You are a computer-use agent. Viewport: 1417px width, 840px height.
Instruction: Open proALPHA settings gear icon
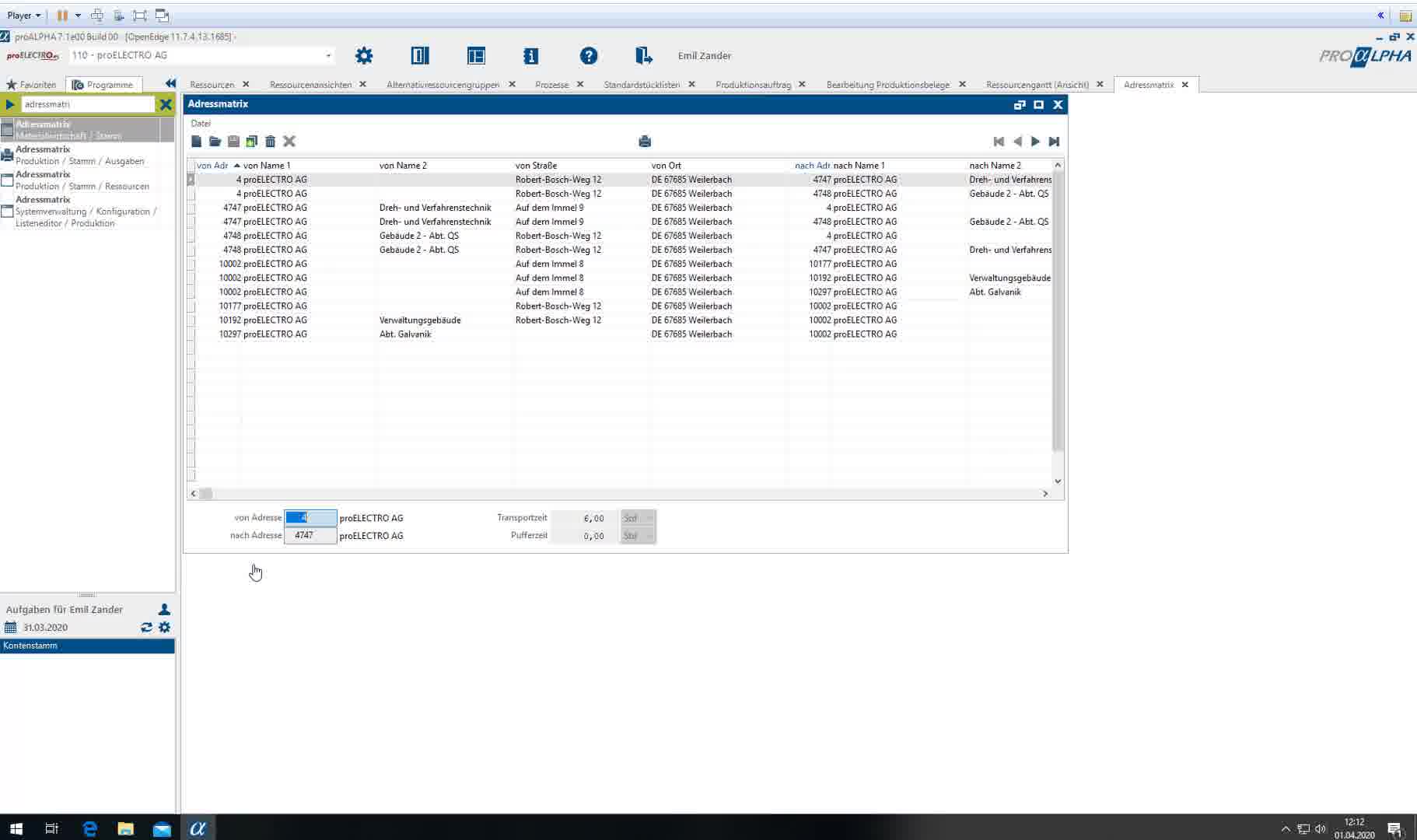point(364,55)
